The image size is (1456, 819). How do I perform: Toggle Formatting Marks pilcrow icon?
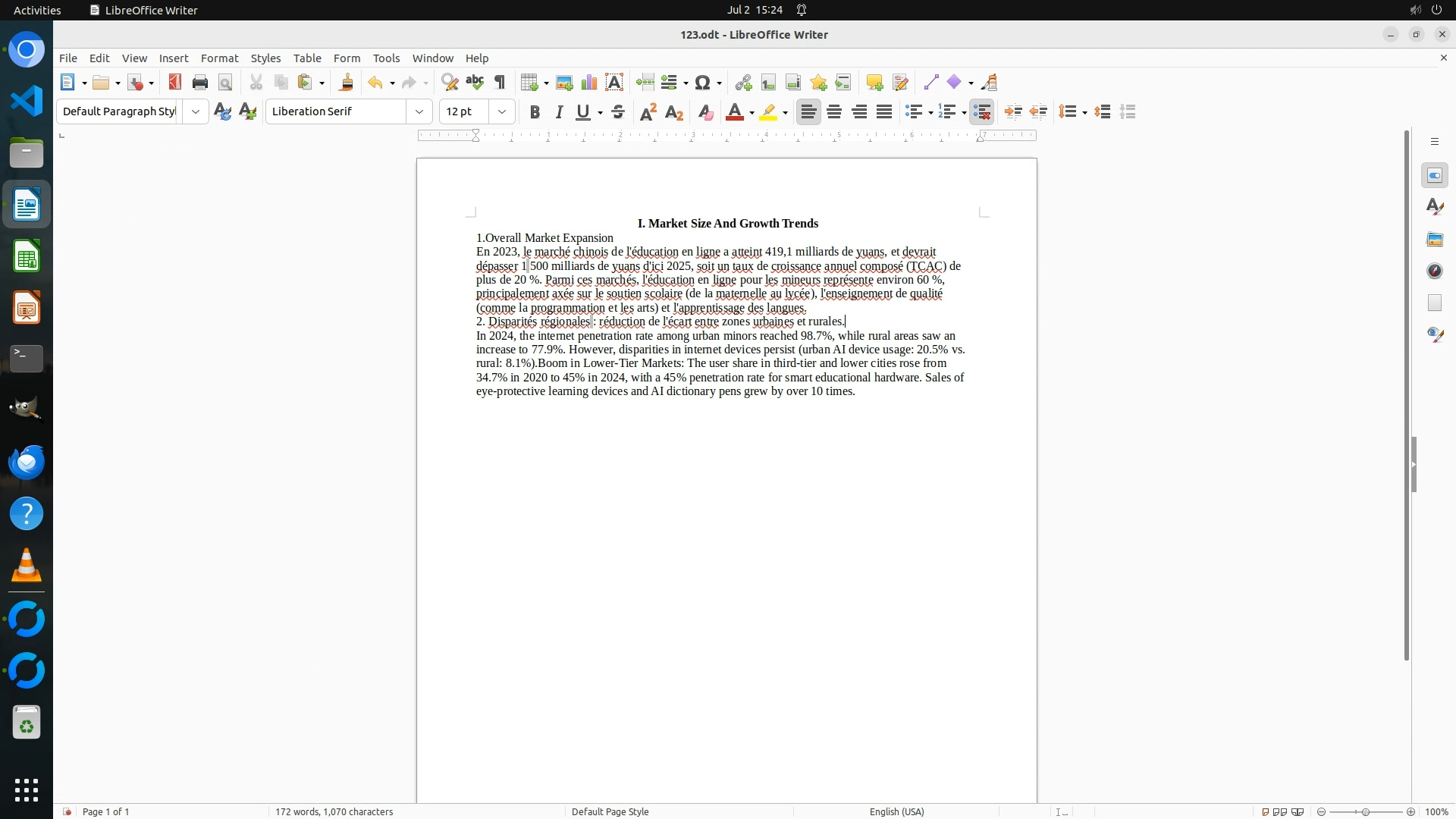[500, 83]
